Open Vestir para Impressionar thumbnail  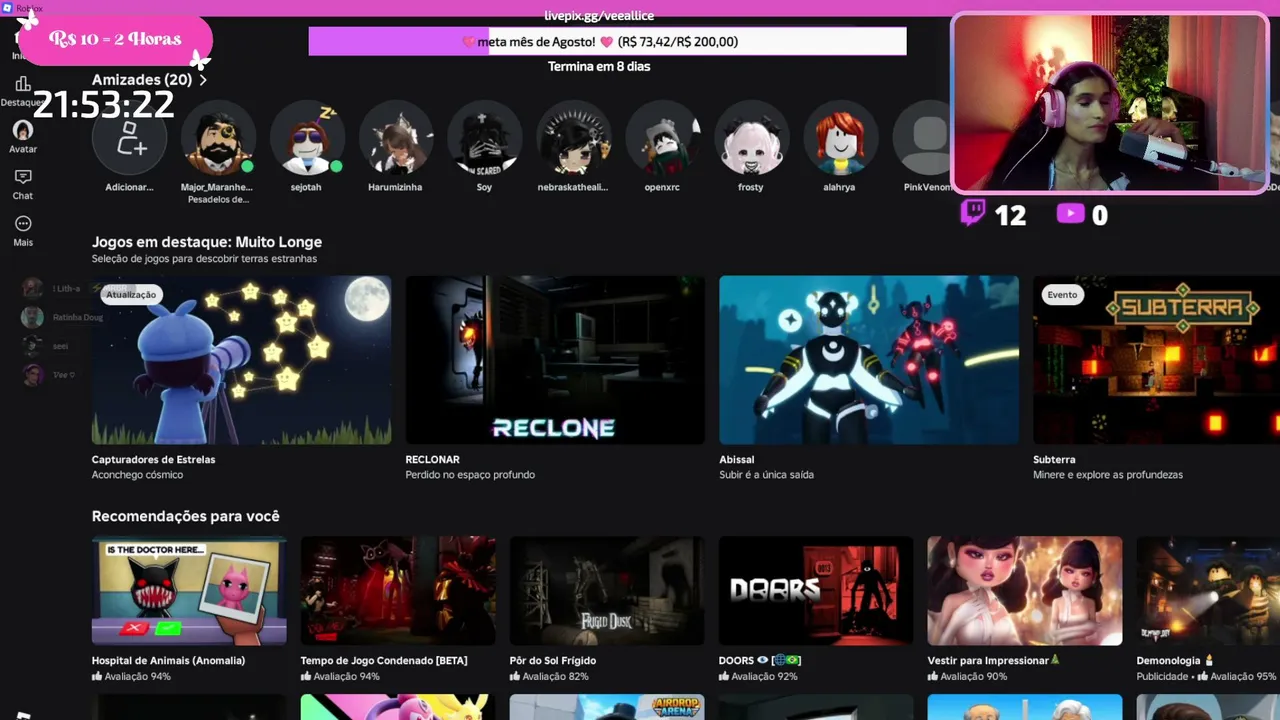point(1025,591)
